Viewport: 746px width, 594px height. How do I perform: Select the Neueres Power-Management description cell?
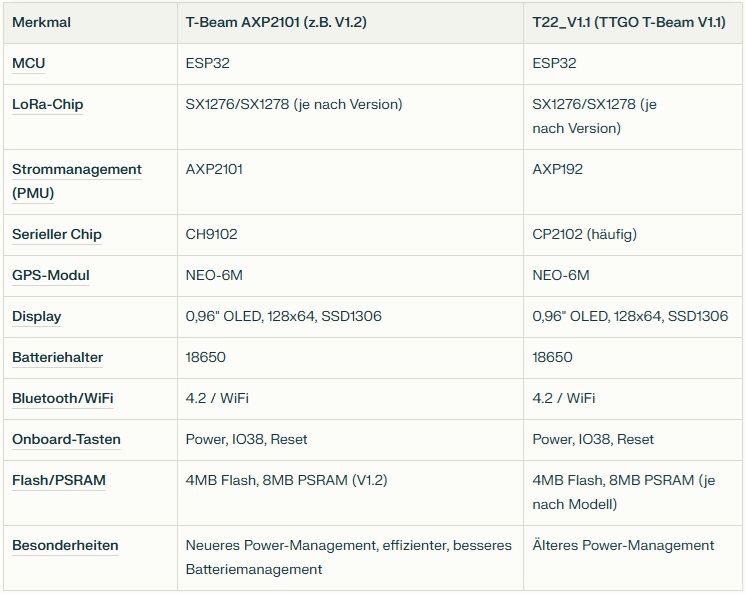[348, 557]
